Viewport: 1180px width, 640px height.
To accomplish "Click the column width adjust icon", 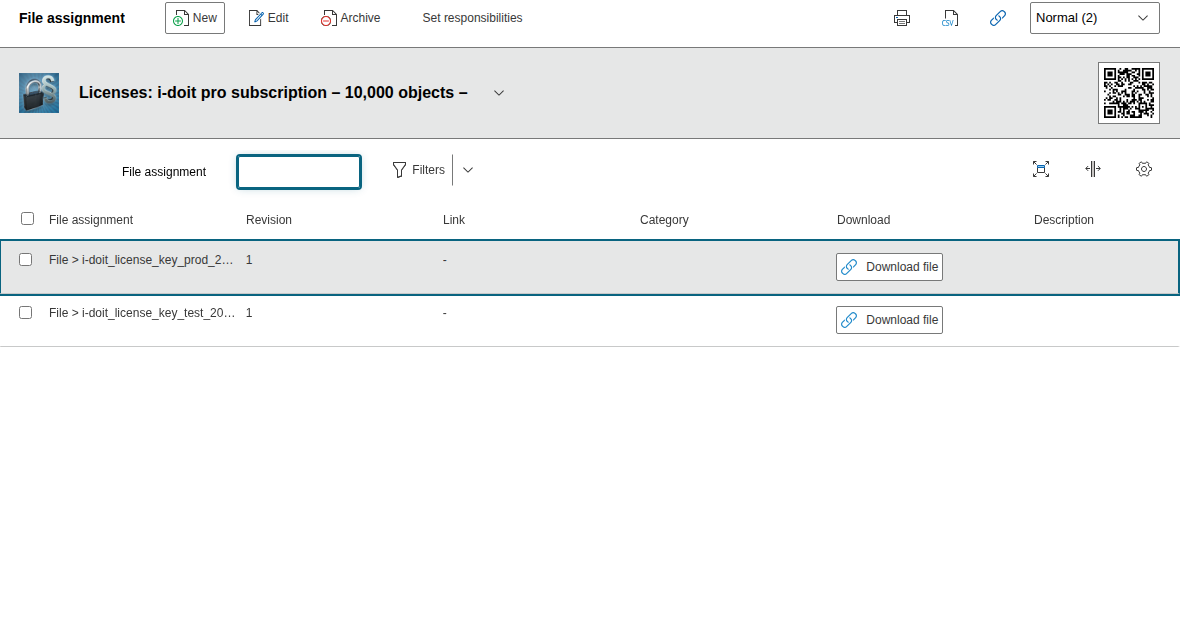I will [1093, 169].
